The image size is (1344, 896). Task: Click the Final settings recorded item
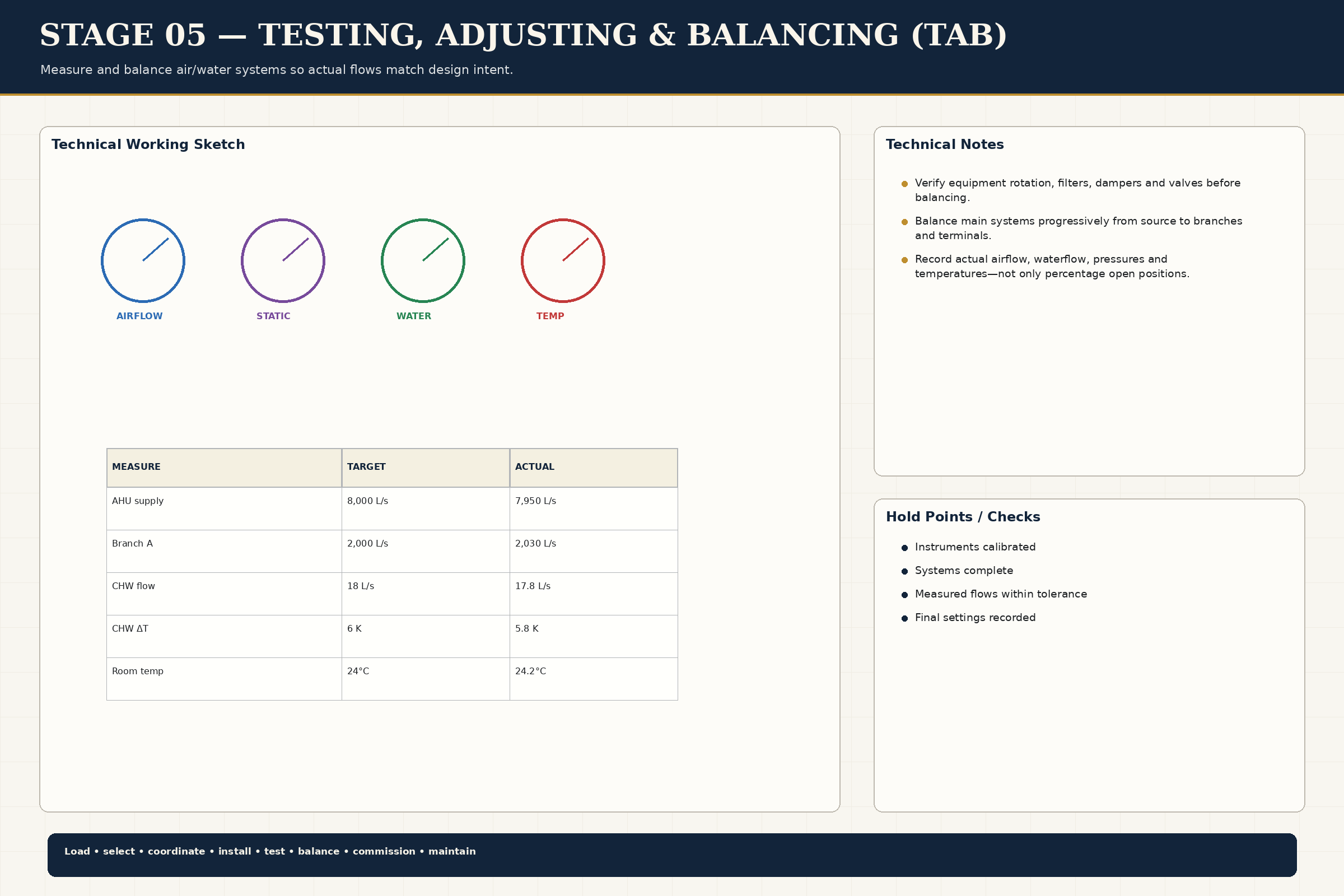pos(975,618)
